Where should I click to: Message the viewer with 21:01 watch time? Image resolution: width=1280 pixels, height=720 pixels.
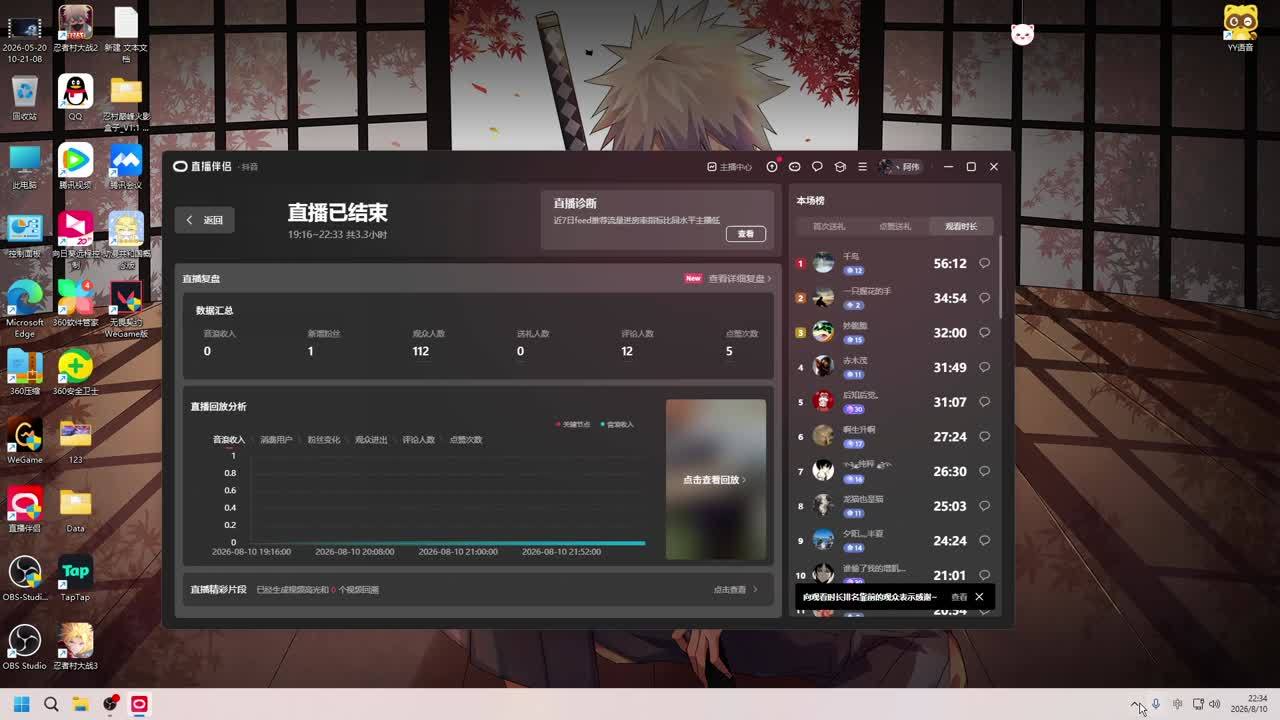pos(985,575)
